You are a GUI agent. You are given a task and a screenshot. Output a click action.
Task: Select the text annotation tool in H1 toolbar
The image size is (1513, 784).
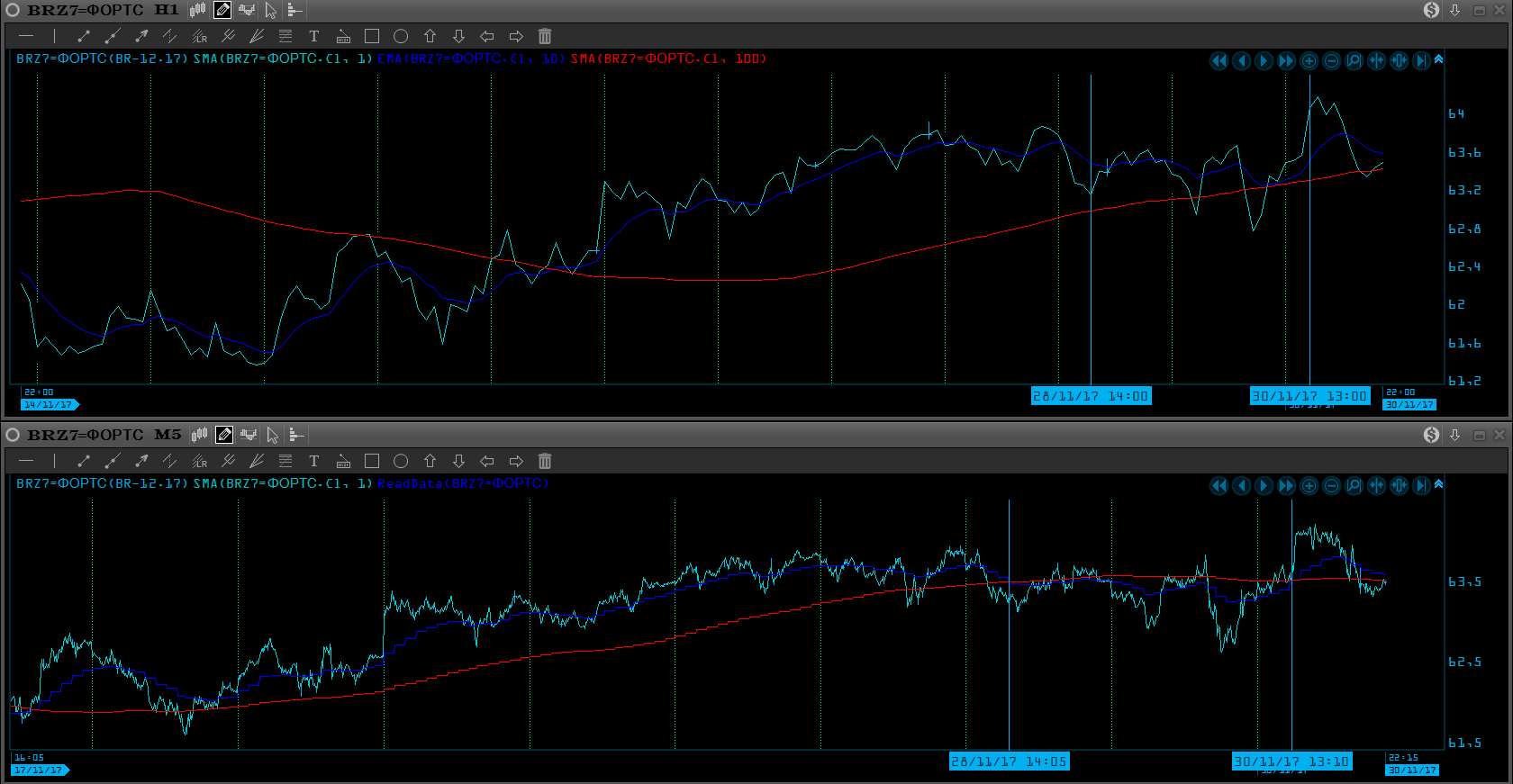(x=313, y=36)
